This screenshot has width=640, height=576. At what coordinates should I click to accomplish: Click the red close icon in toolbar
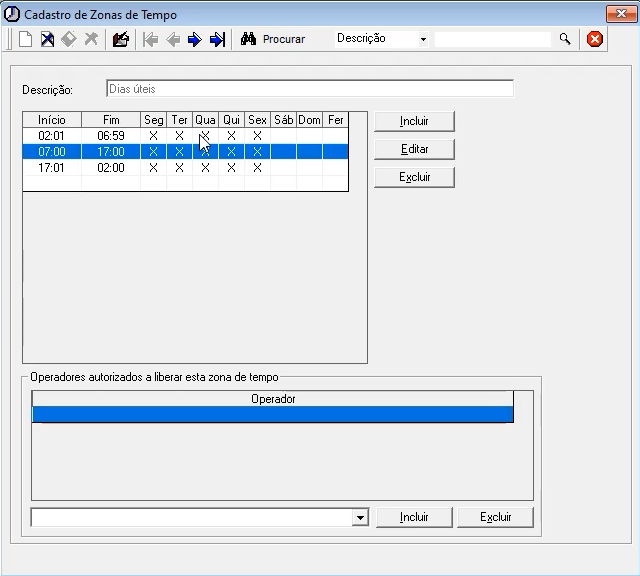(595, 40)
